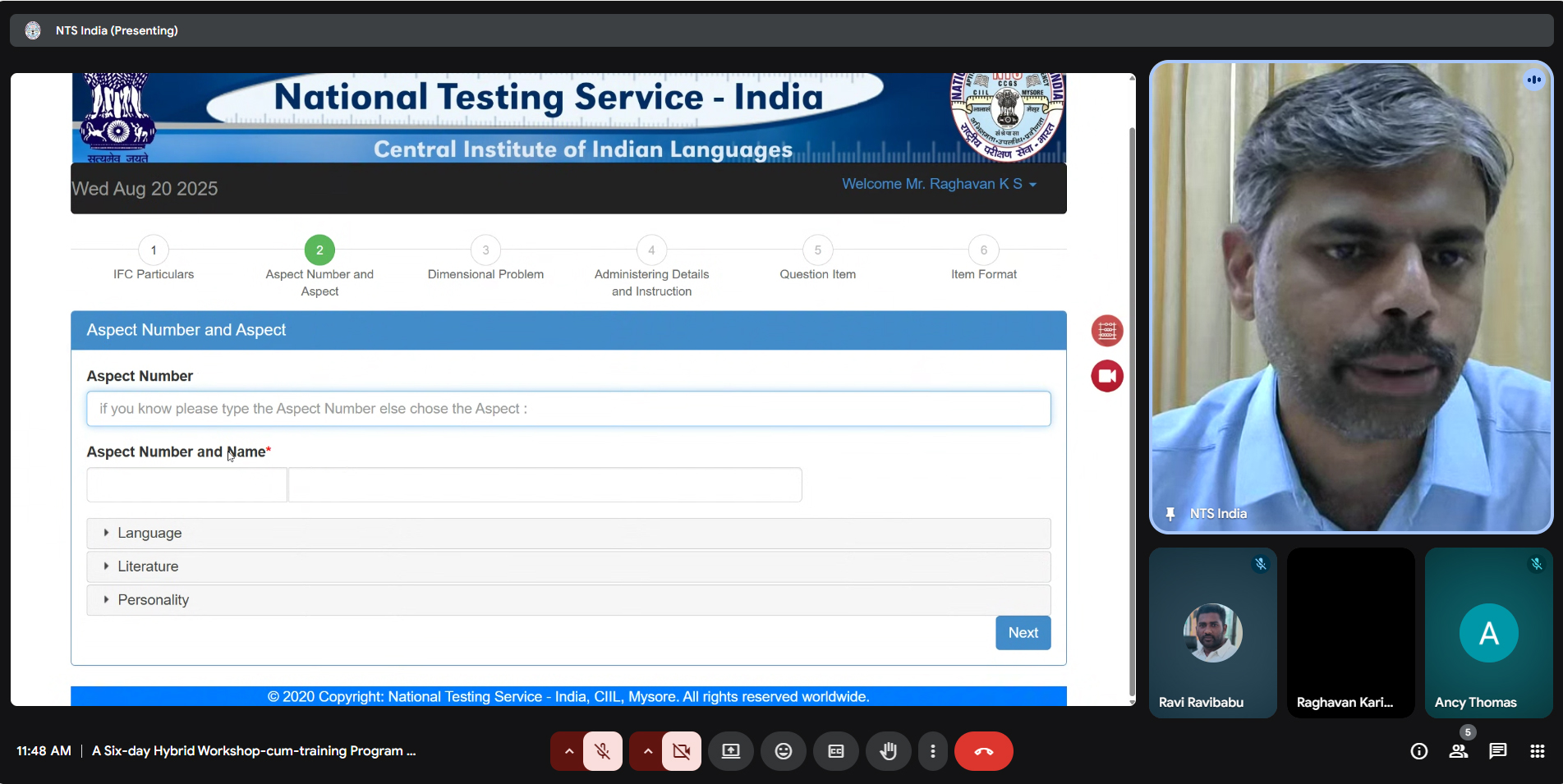Open the activities grid icon
Screen dimensions: 1563x784
(1538, 751)
